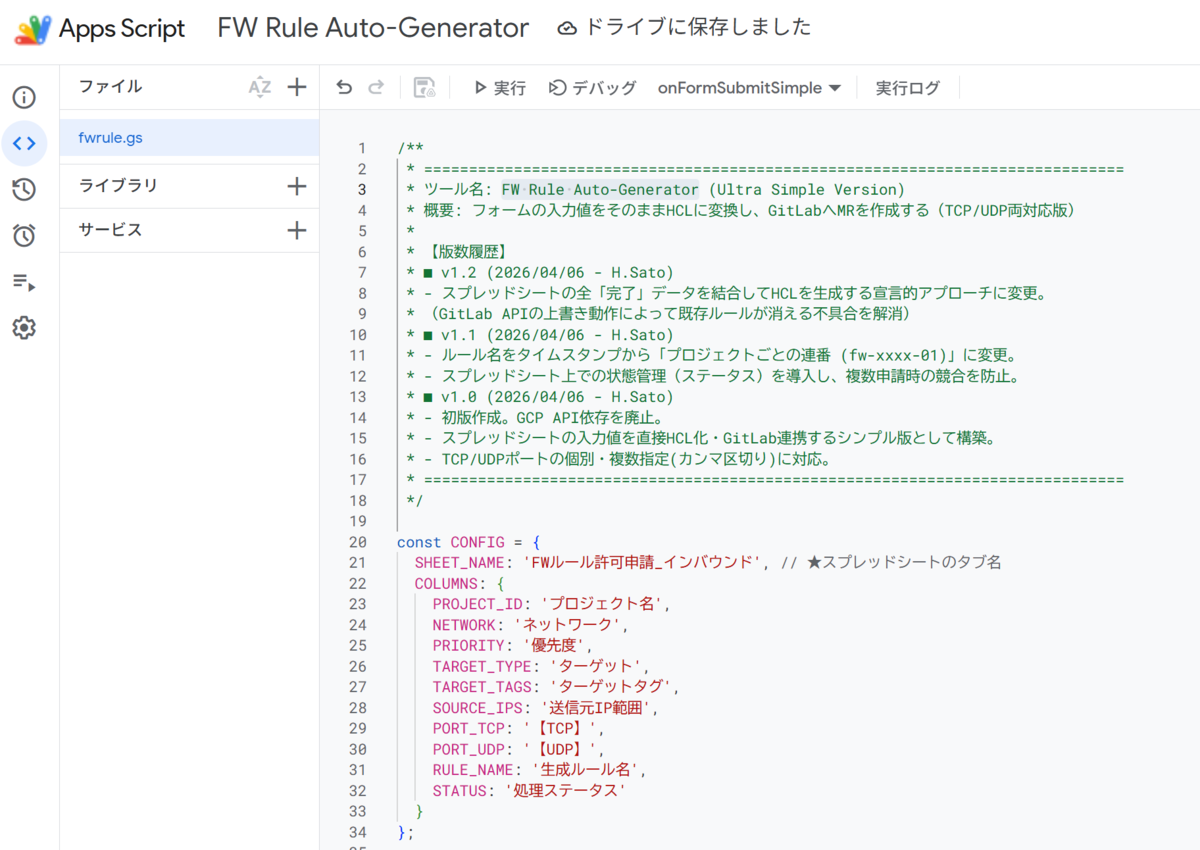Image resolution: width=1200 pixels, height=850 pixels.
Task: Run the selected function (実行)
Action: 500,88
